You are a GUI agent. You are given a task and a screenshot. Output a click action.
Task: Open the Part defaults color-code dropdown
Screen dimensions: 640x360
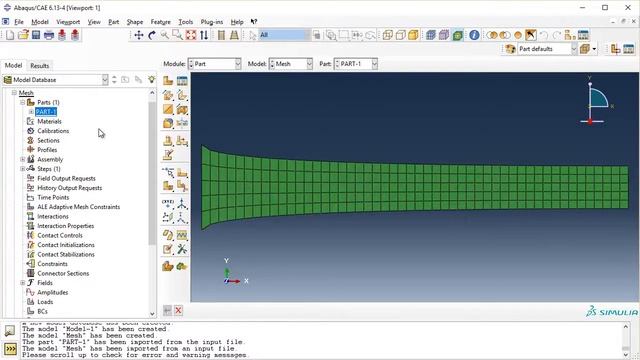547,49
